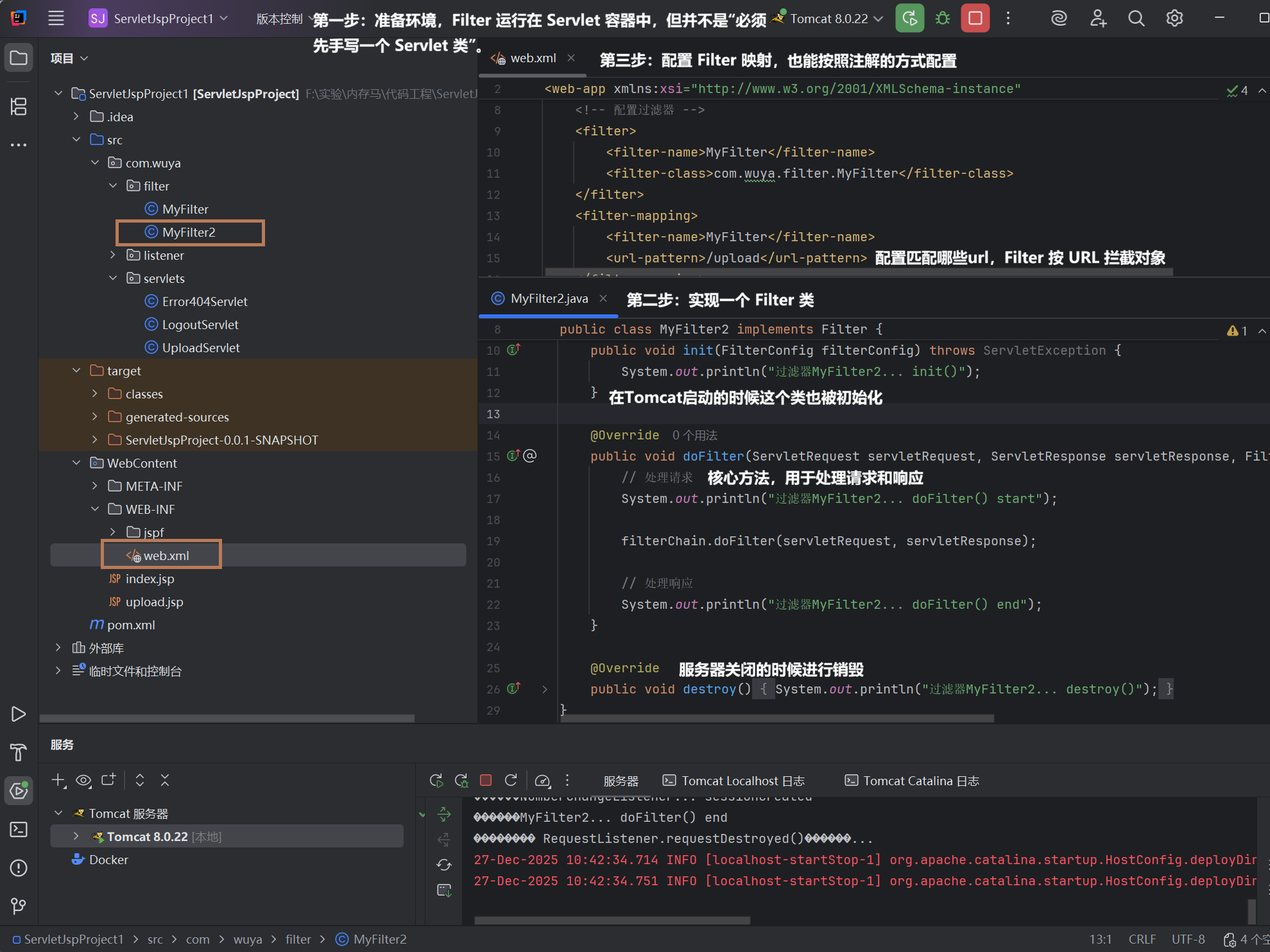The width and height of the screenshot is (1270, 952).
Task: Expand the listener package node
Action: pos(113,255)
